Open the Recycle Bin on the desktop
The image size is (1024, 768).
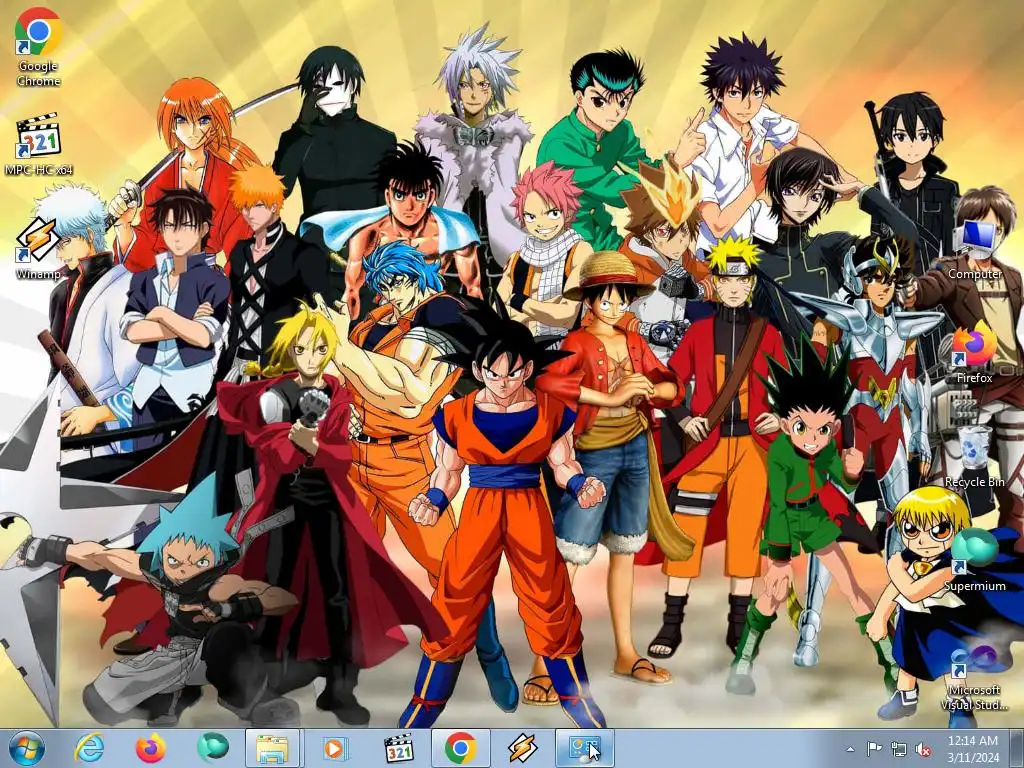(974, 456)
